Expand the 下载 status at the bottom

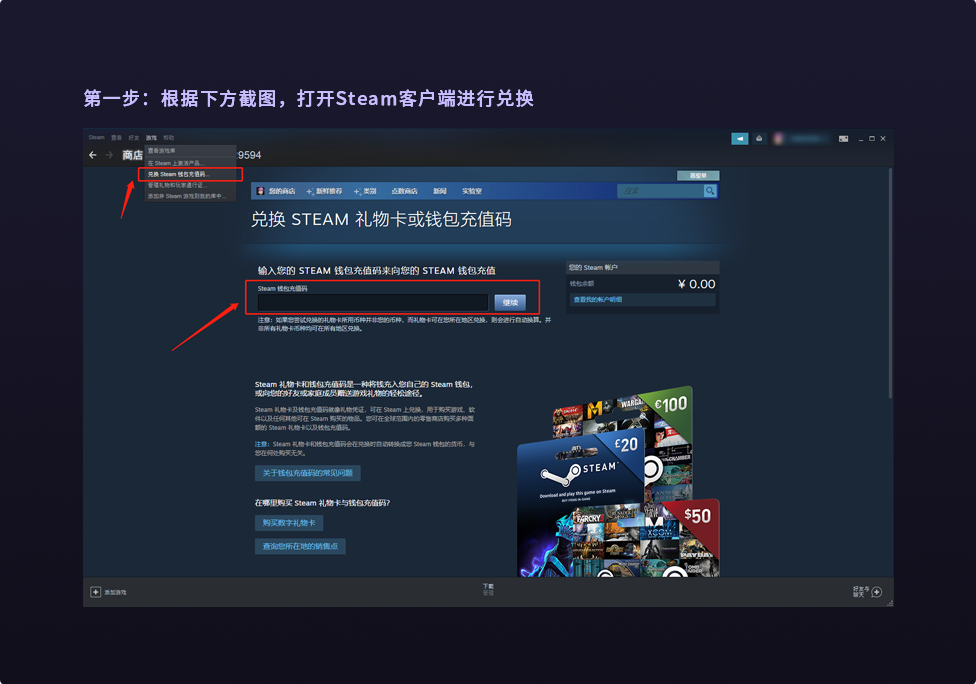(488, 589)
